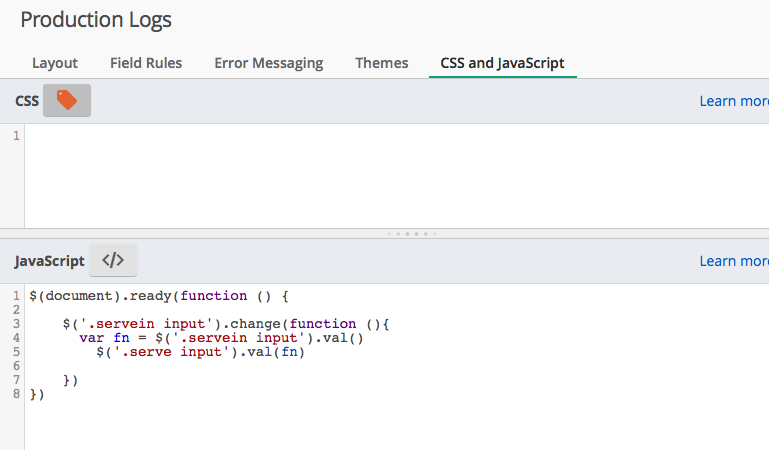
Task: Open Learn more link in CSS header
Action: click(733, 101)
